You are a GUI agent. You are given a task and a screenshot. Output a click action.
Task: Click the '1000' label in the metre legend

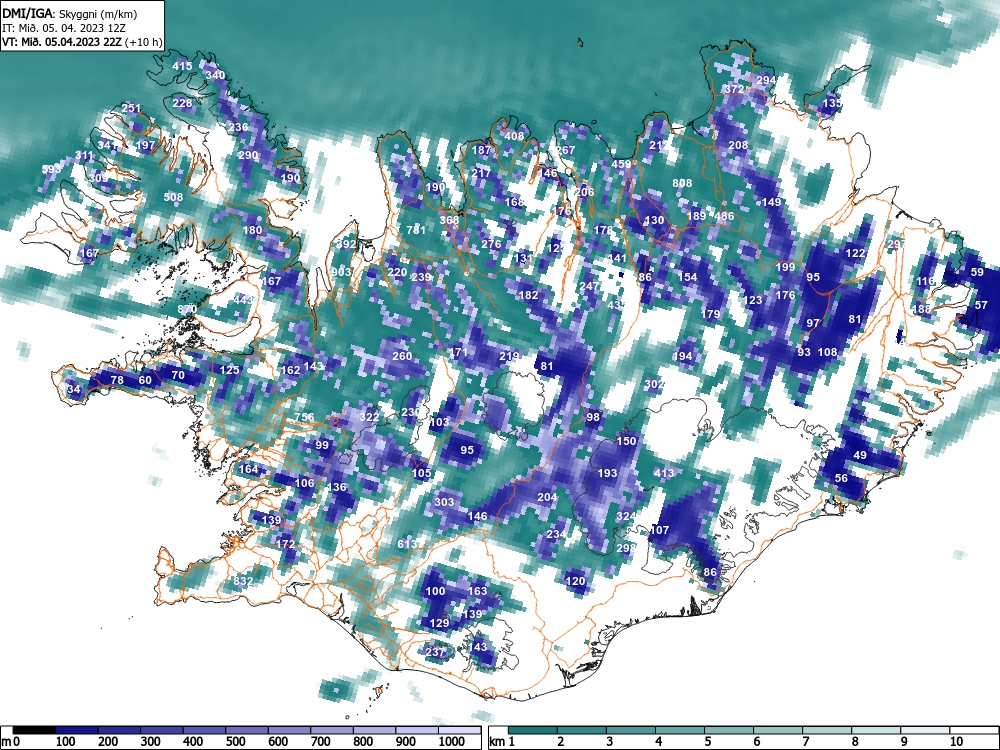pyautogui.click(x=452, y=742)
